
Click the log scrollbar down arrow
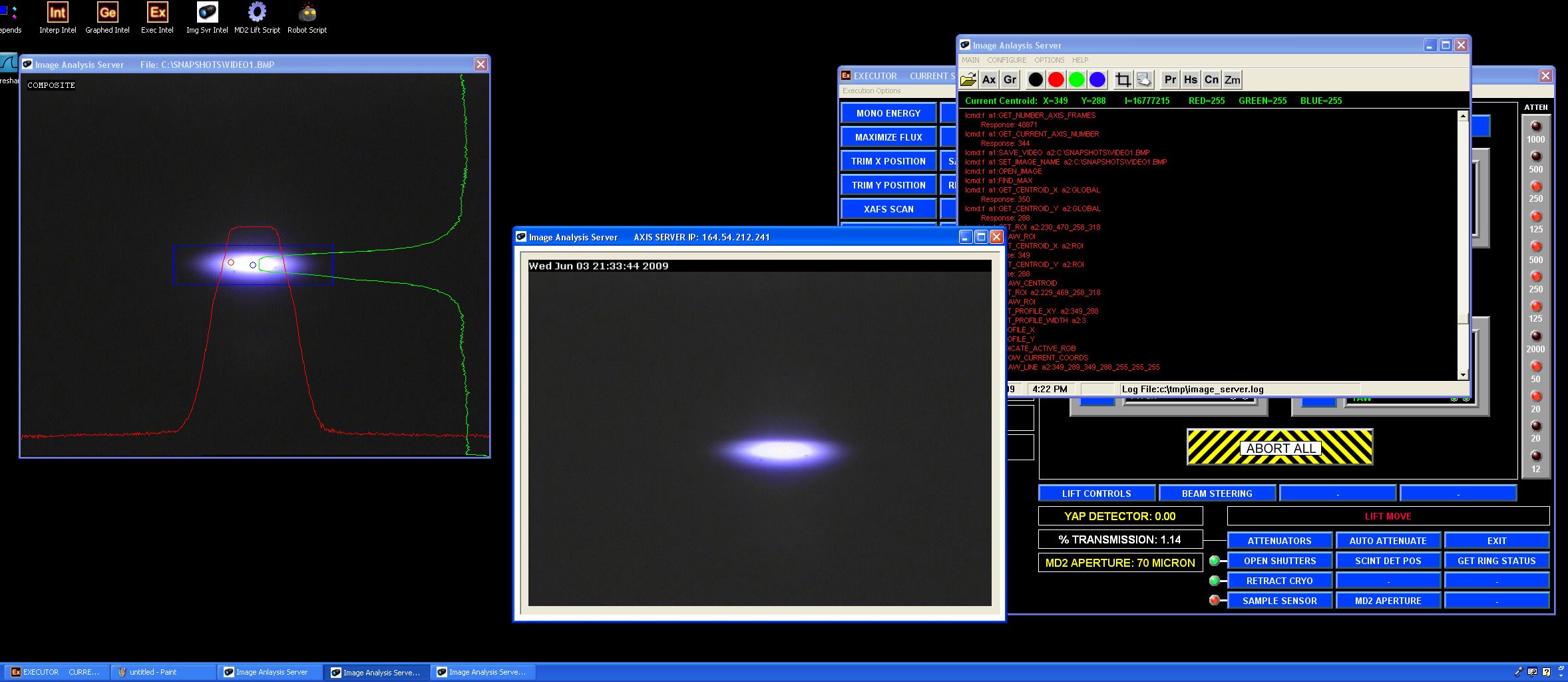click(1463, 375)
